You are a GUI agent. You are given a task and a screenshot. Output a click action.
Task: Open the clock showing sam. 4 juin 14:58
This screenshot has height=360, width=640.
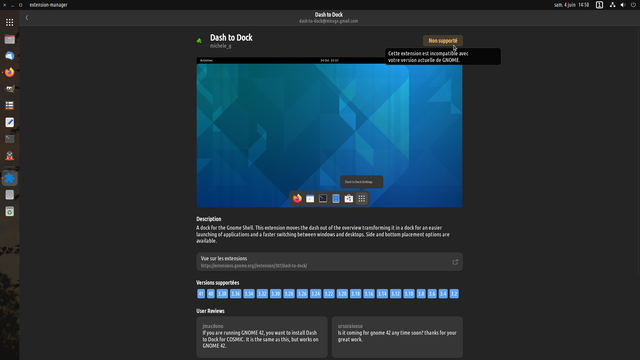571,5
